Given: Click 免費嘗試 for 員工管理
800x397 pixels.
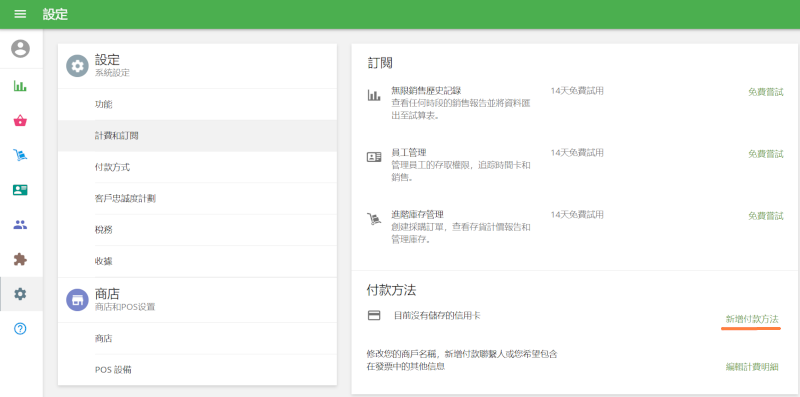Looking at the screenshot, I should (765, 154).
